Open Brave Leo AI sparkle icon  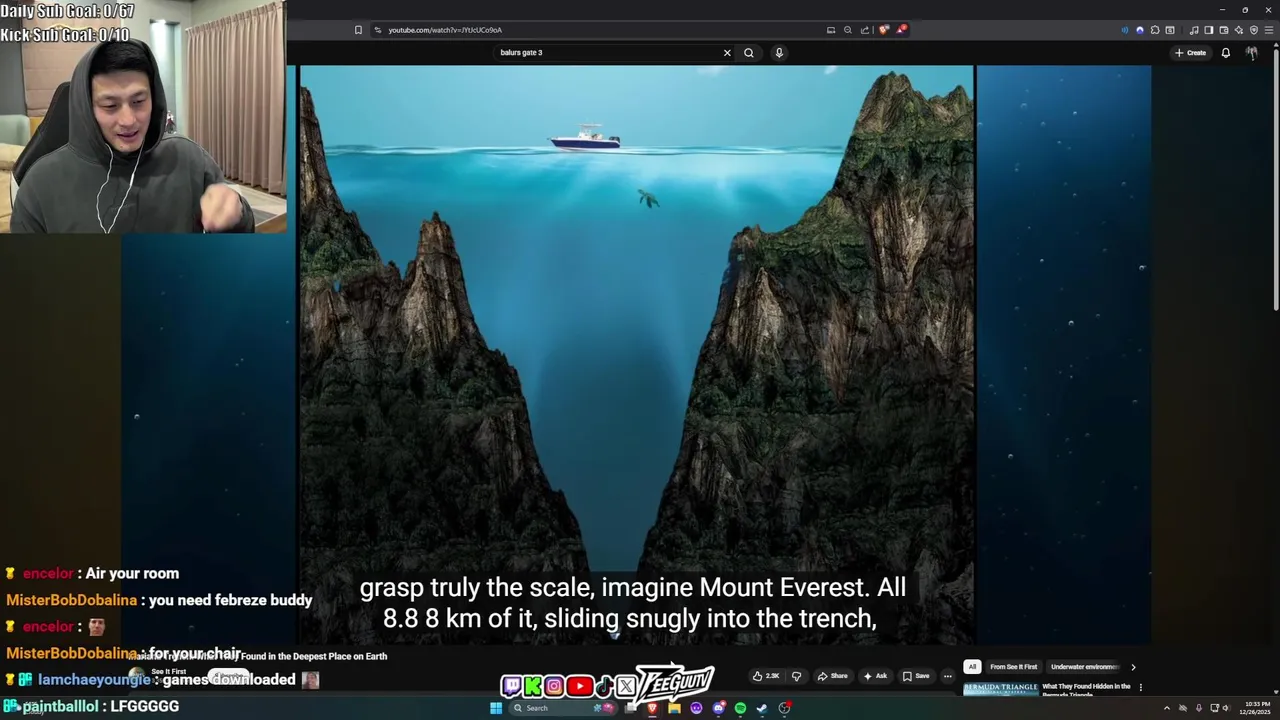(1239, 30)
